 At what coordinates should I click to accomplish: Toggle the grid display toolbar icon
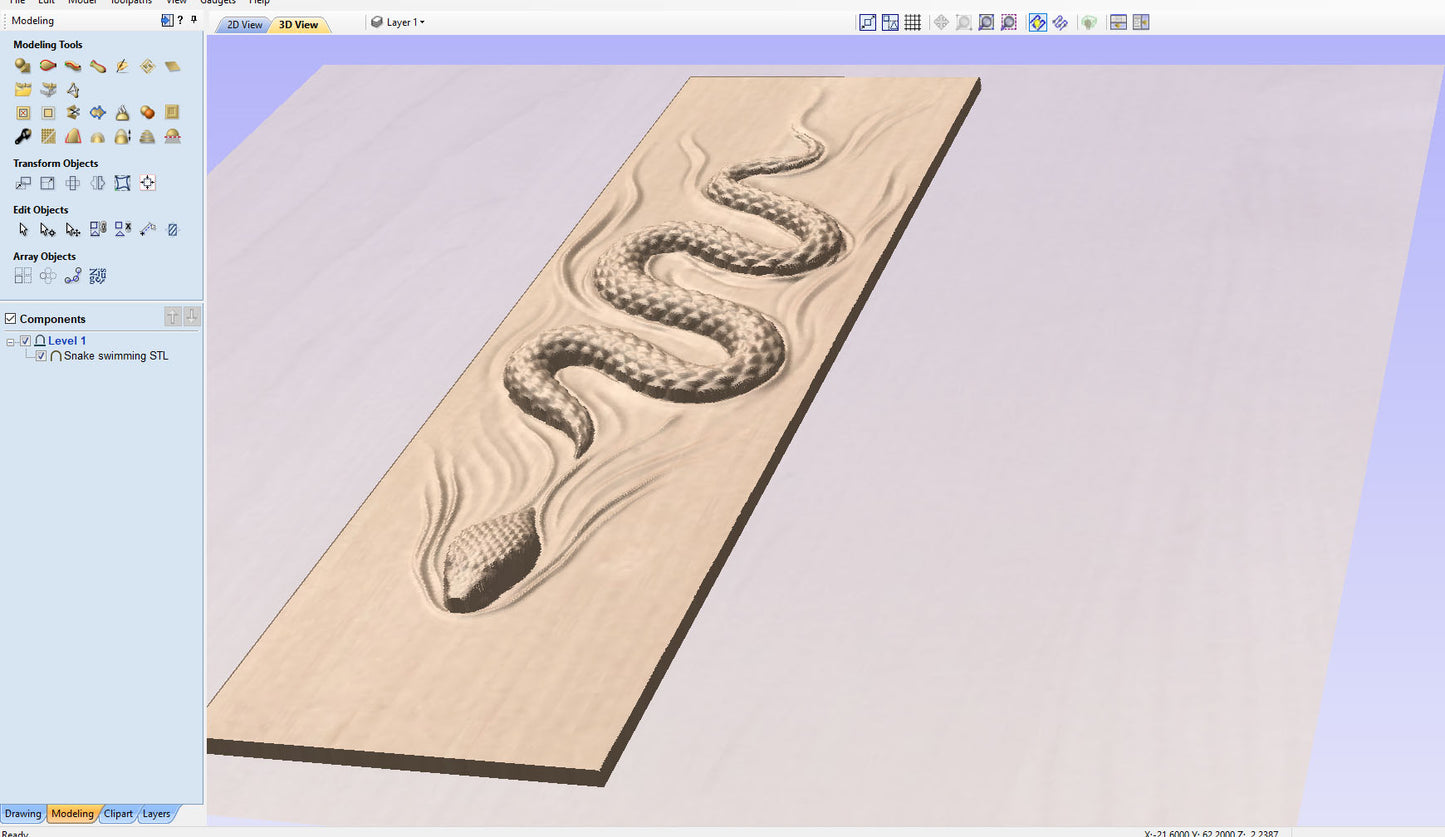[x=913, y=22]
